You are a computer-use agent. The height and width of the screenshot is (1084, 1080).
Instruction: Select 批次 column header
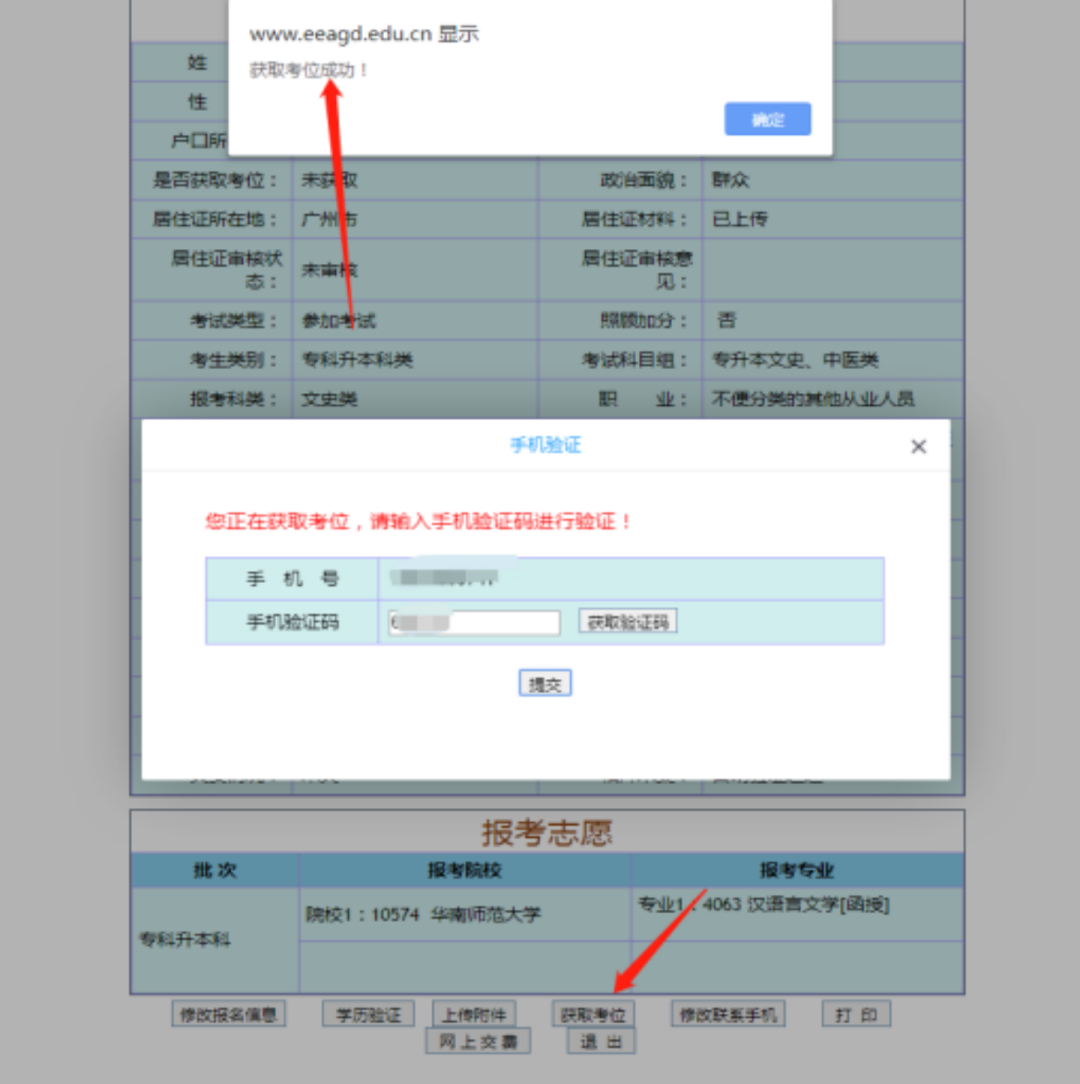click(215, 870)
